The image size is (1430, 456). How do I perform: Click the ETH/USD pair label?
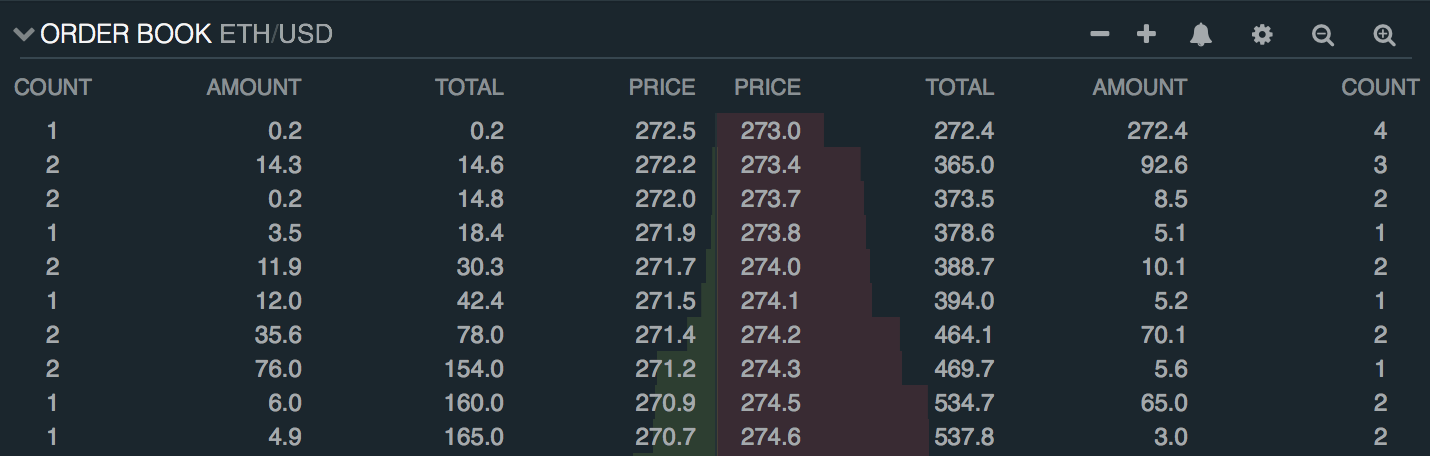point(276,35)
